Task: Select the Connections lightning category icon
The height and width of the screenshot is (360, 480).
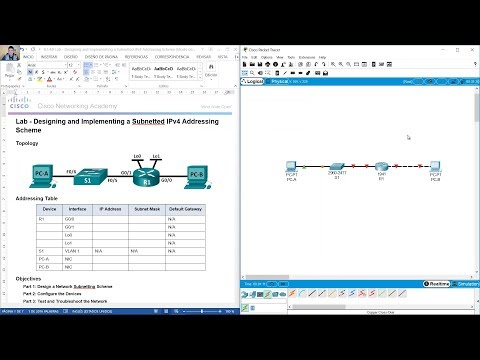Action: pyautogui.click(x=267, y=294)
